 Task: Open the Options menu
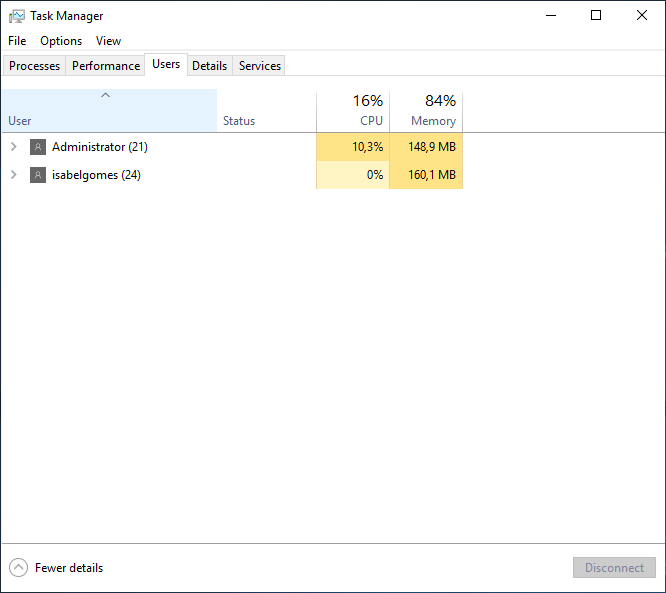(61, 41)
